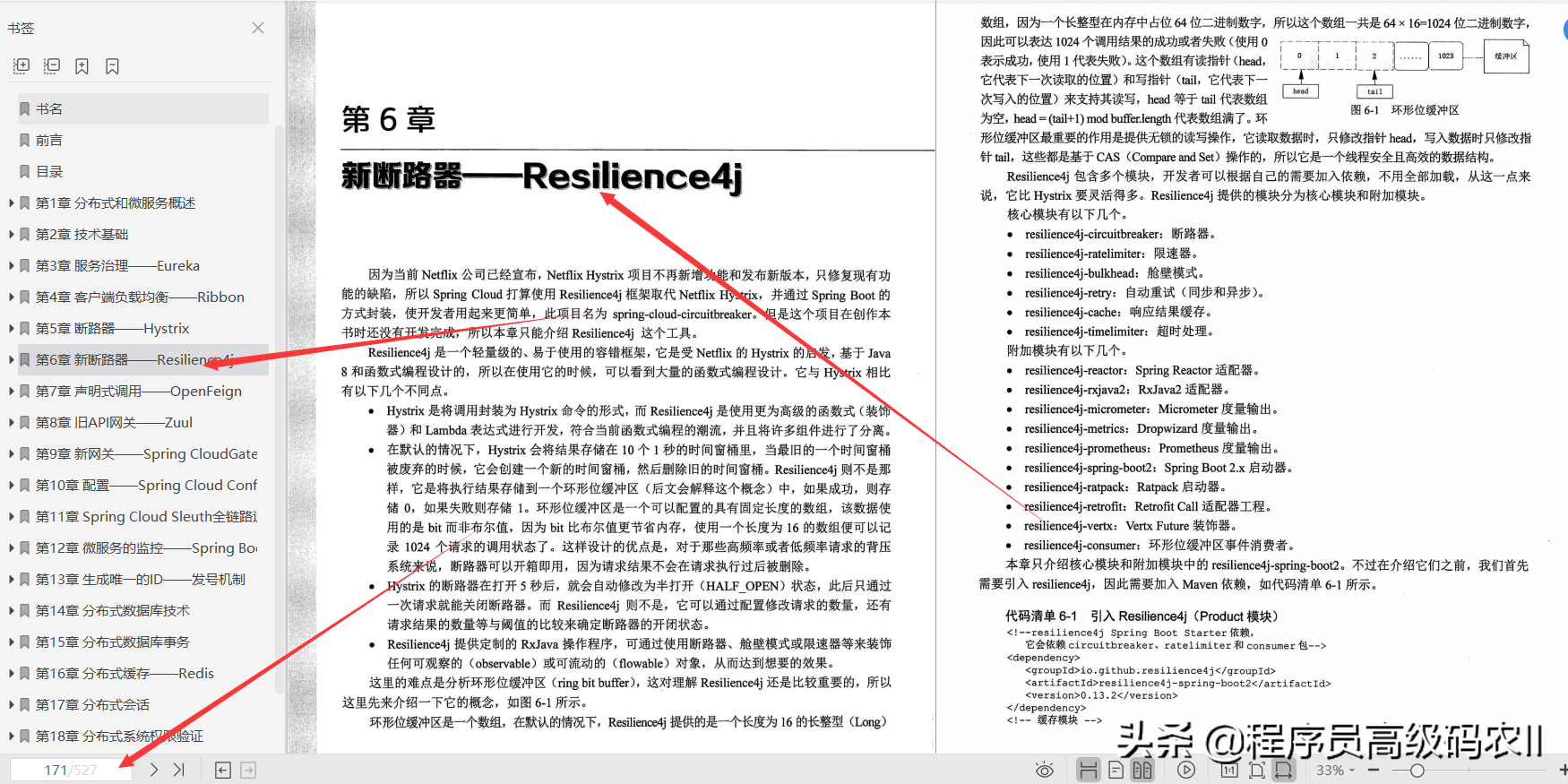
Task: Expand 第3章 服务治理 Eureka bookmark
Action: (x=11, y=265)
